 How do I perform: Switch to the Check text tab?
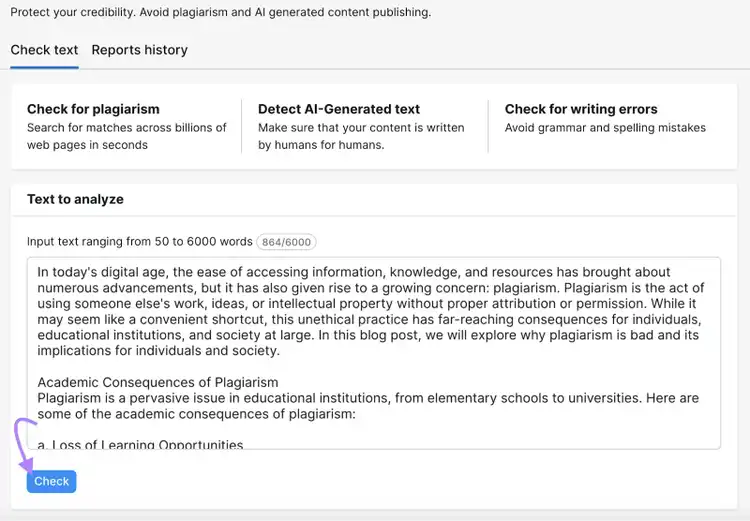pos(44,50)
